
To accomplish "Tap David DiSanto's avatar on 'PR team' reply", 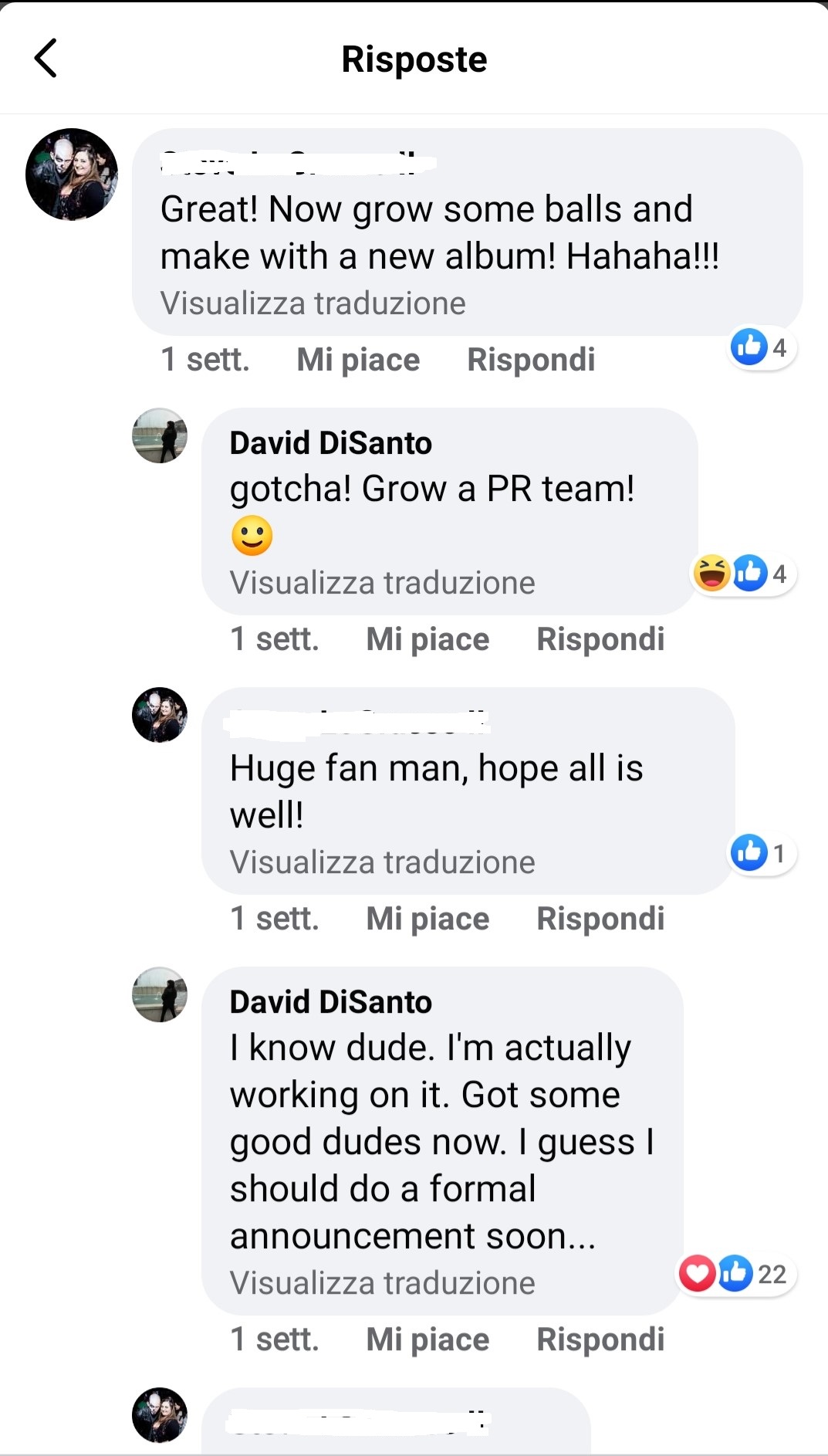I will click(160, 435).
